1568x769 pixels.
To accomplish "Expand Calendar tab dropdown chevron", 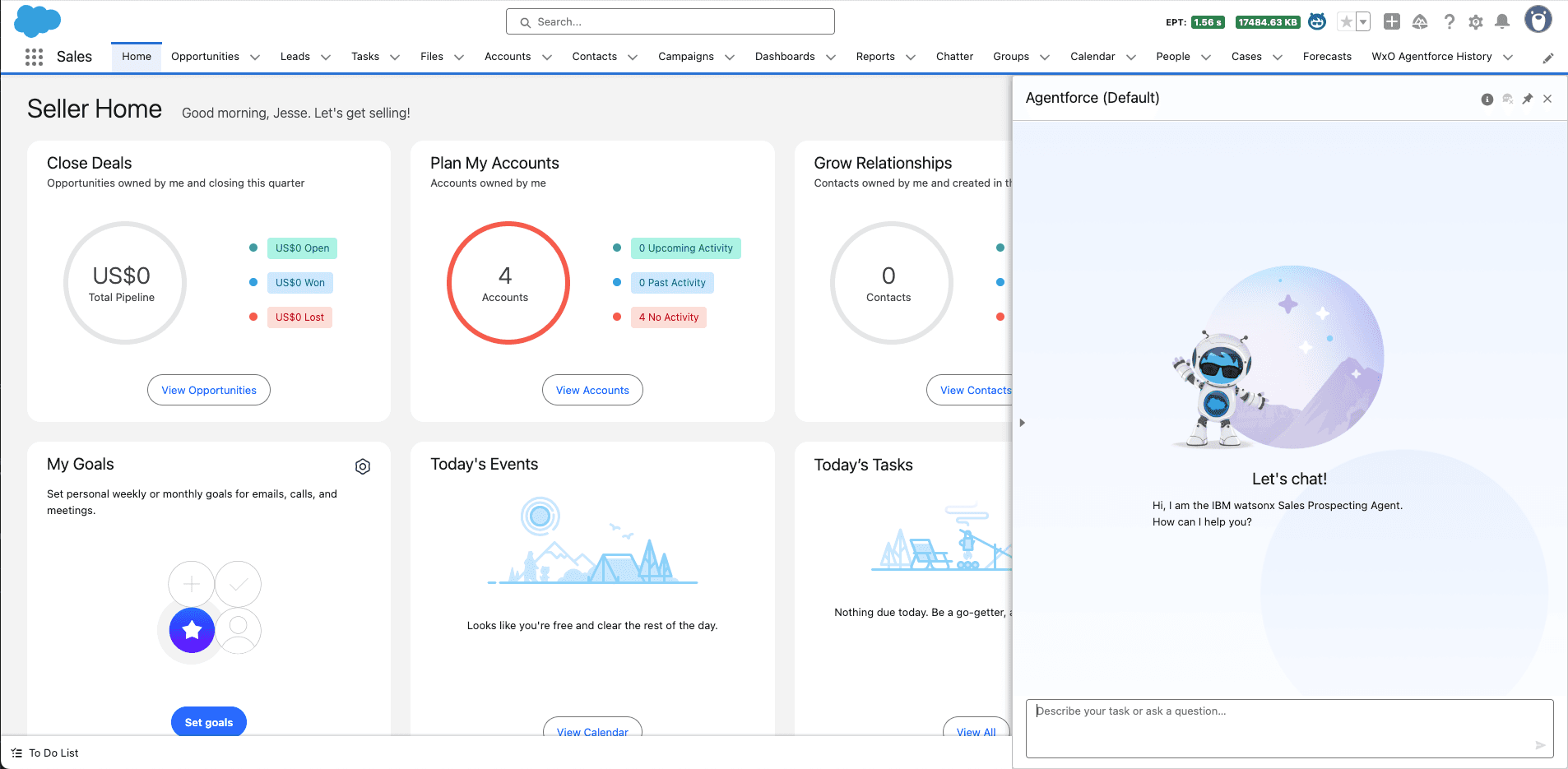I will (x=1131, y=58).
